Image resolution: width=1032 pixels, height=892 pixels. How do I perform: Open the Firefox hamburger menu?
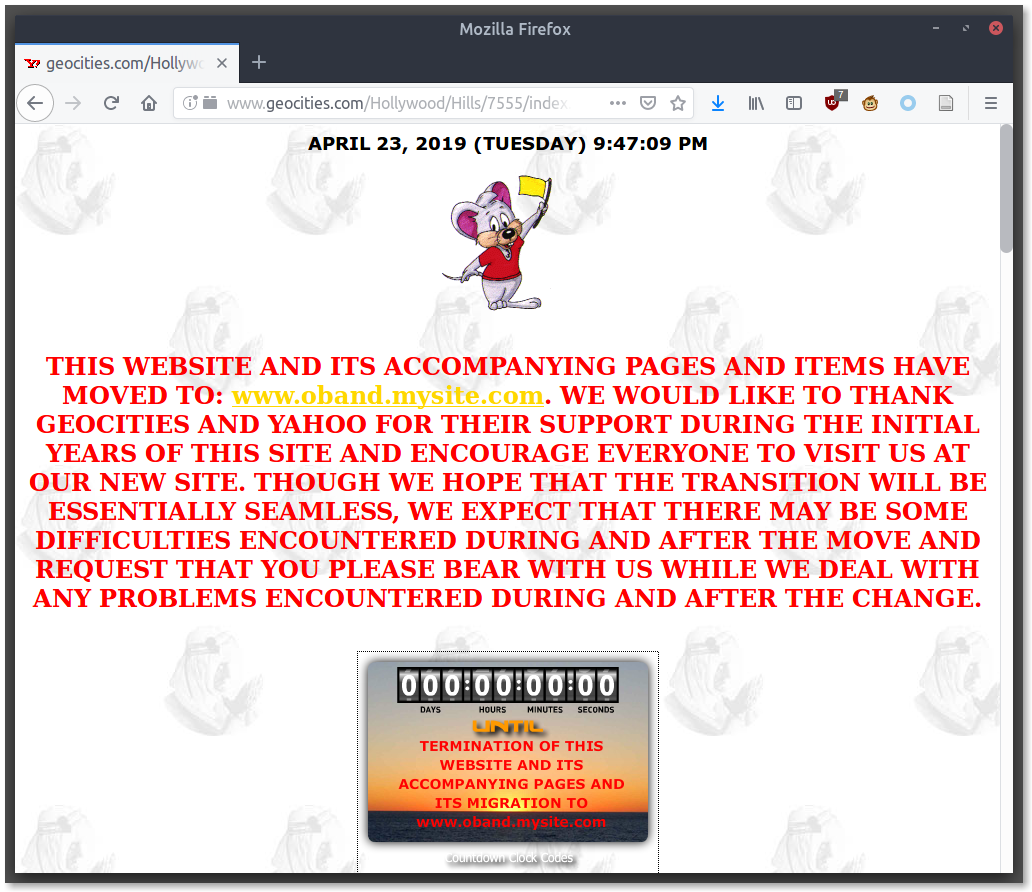click(991, 103)
